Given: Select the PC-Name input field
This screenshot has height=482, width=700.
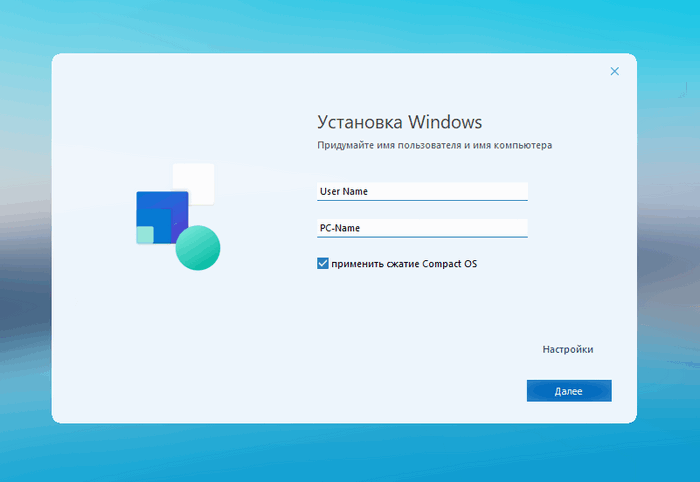Looking at the screenshot, I should (x=422, y=228).
